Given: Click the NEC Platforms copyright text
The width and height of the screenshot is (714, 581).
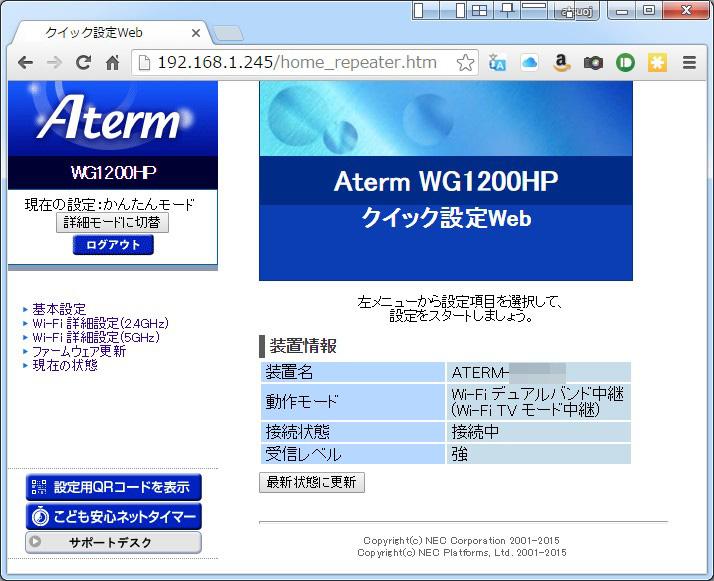Looking at the screenshot, I should point(462,552).
